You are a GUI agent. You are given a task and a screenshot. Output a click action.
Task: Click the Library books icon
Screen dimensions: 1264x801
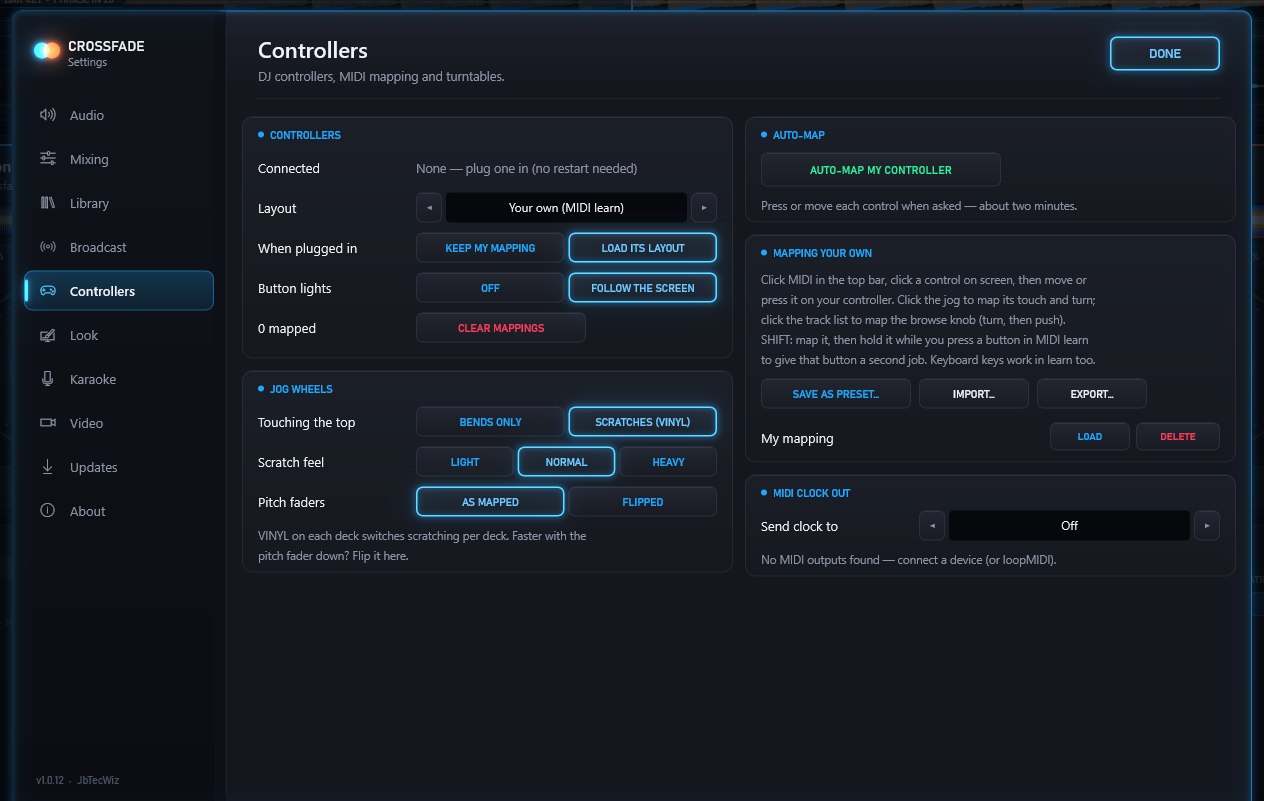click(x=47, y=203)
